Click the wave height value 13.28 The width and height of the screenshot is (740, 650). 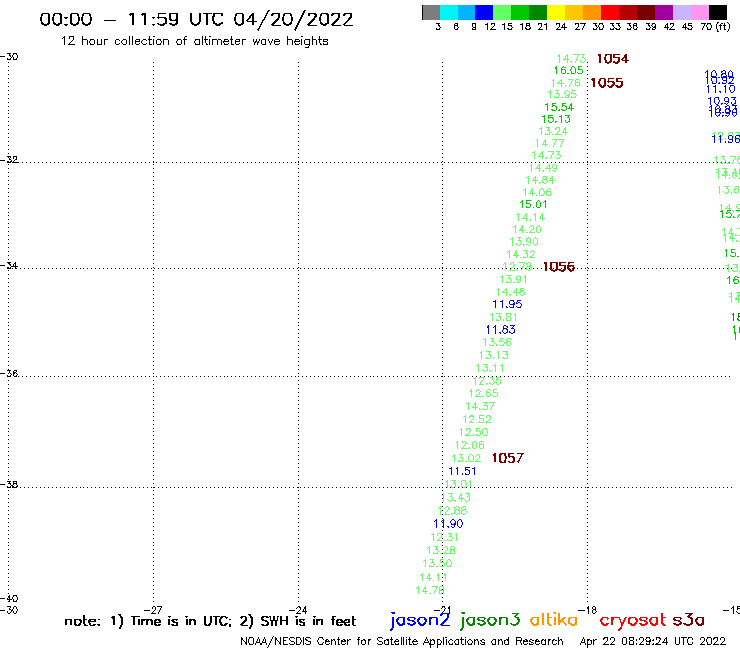tap(441, 550)
